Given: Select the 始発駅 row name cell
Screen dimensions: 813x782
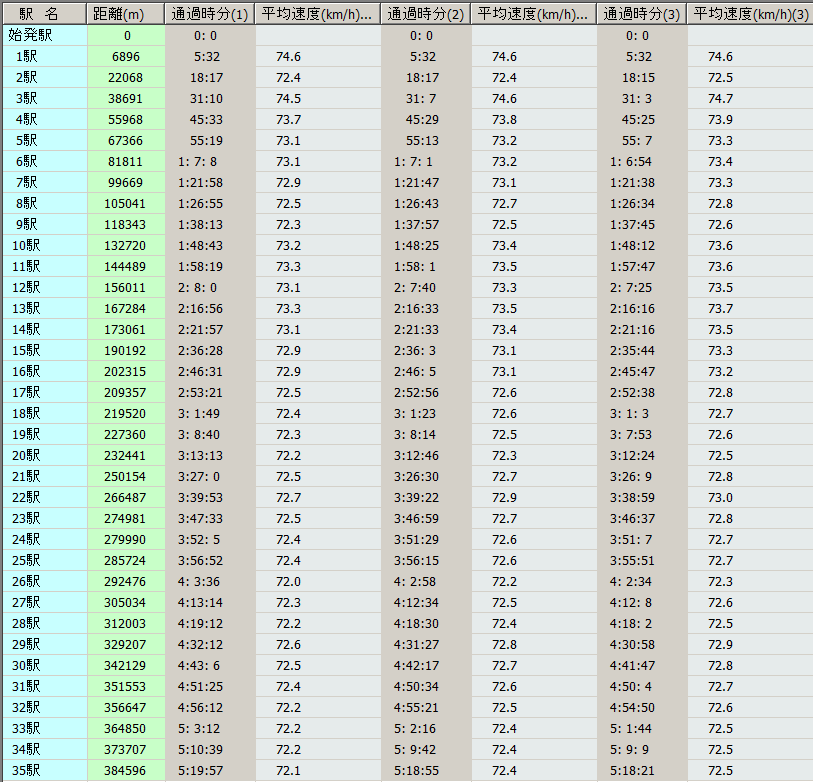Looking at the screenshot, I should click(x=45, y=35).
